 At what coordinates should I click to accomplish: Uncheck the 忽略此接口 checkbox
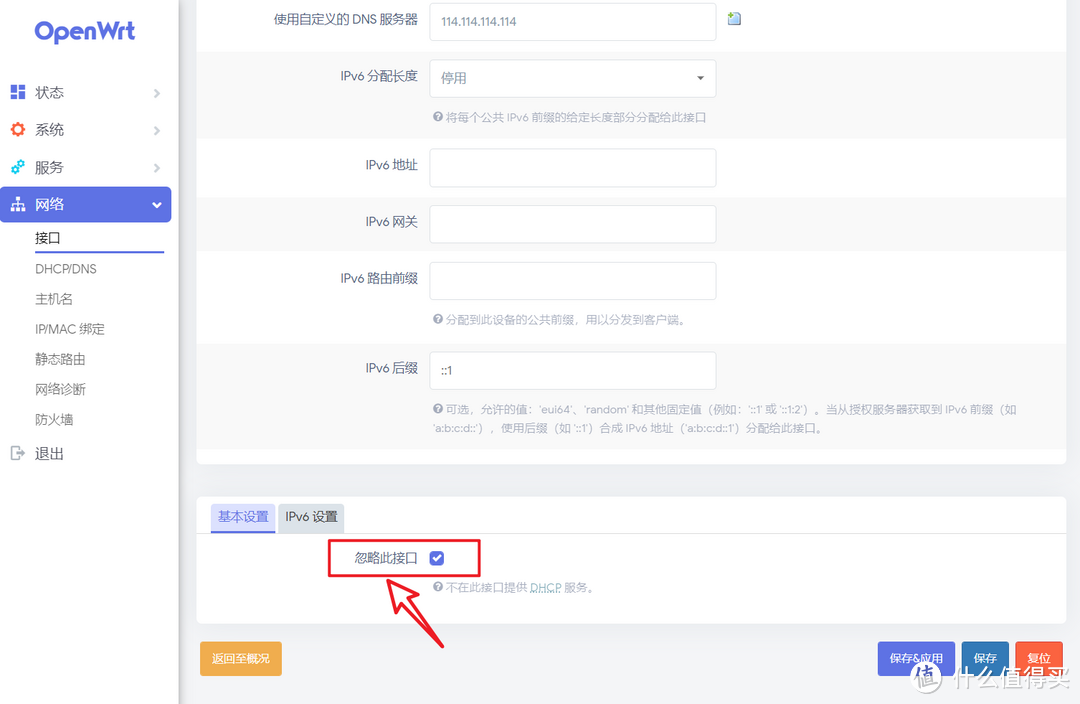tap(436, 559)
